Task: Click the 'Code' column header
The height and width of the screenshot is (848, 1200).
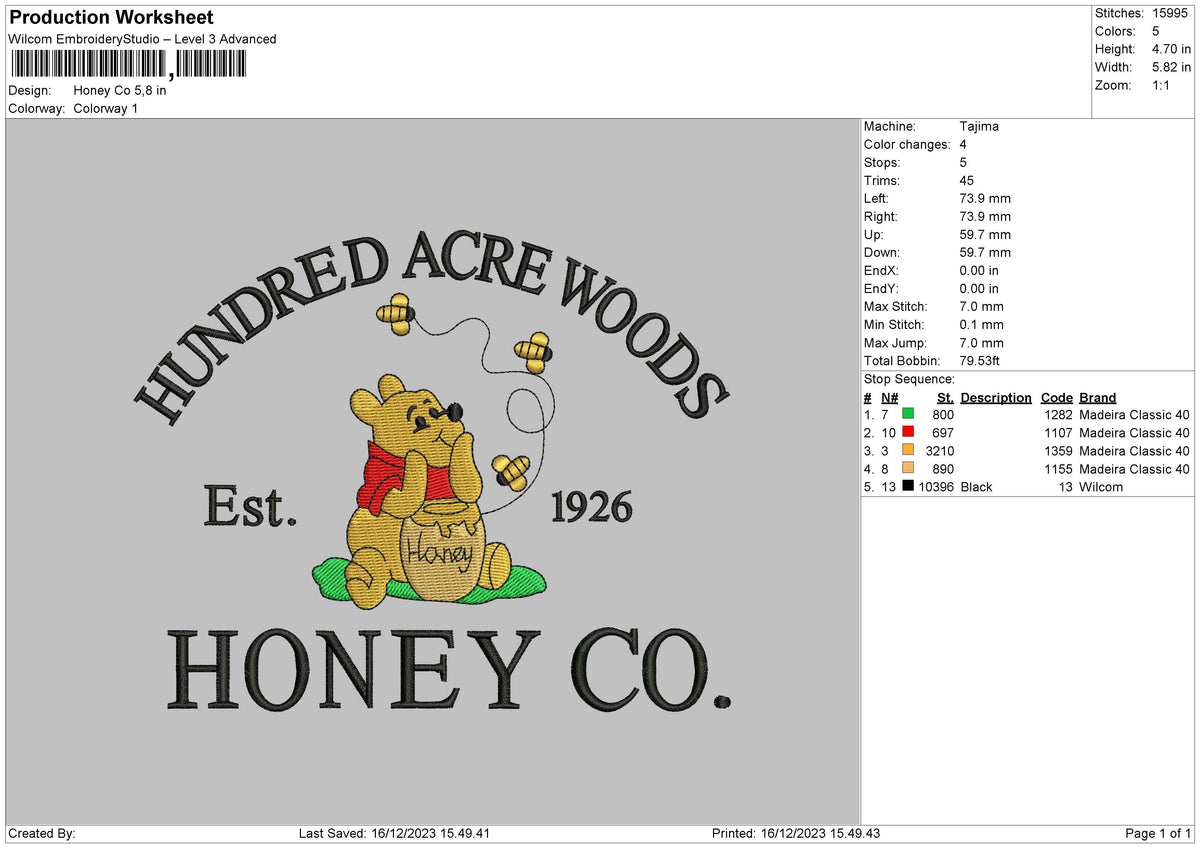Action: pos(1056,397)
